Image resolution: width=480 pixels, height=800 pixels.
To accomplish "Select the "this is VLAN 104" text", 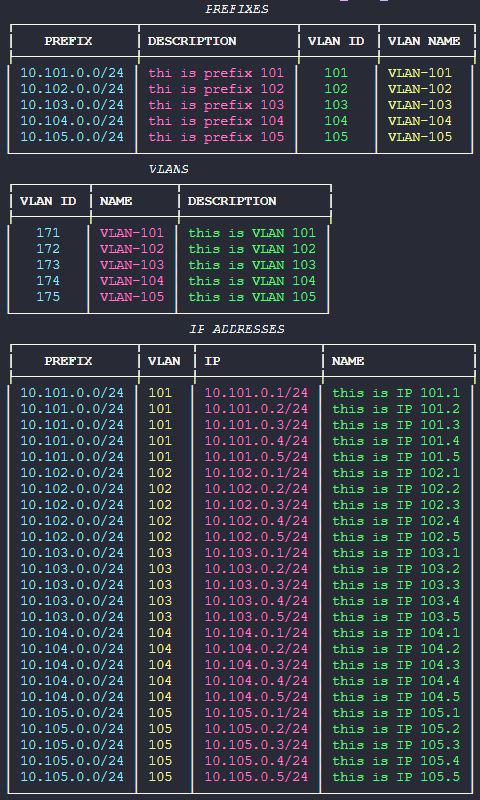I will click(252, 281).
